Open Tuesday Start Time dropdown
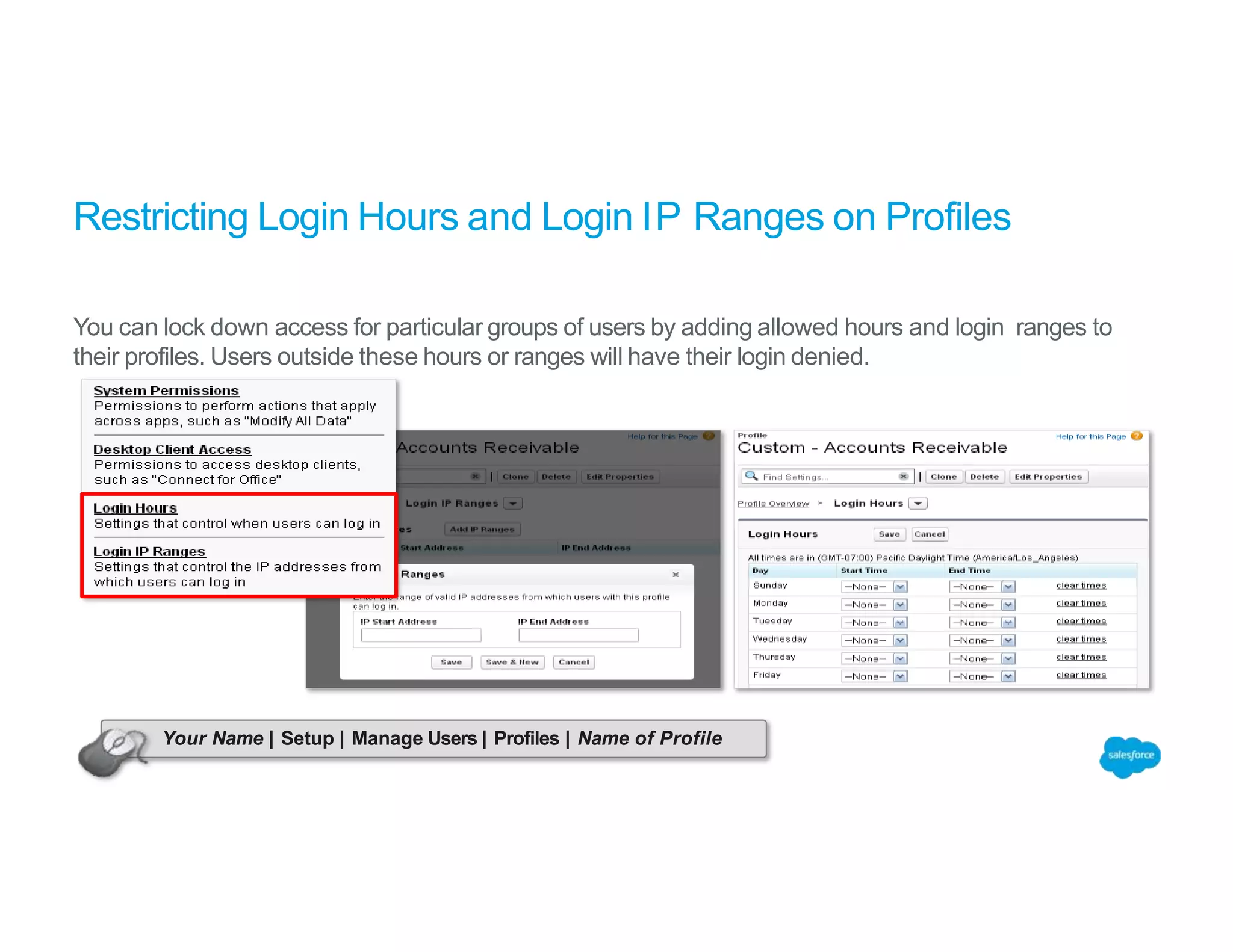This screenshot has width=1233, height=952. click(x=874, y=623)
